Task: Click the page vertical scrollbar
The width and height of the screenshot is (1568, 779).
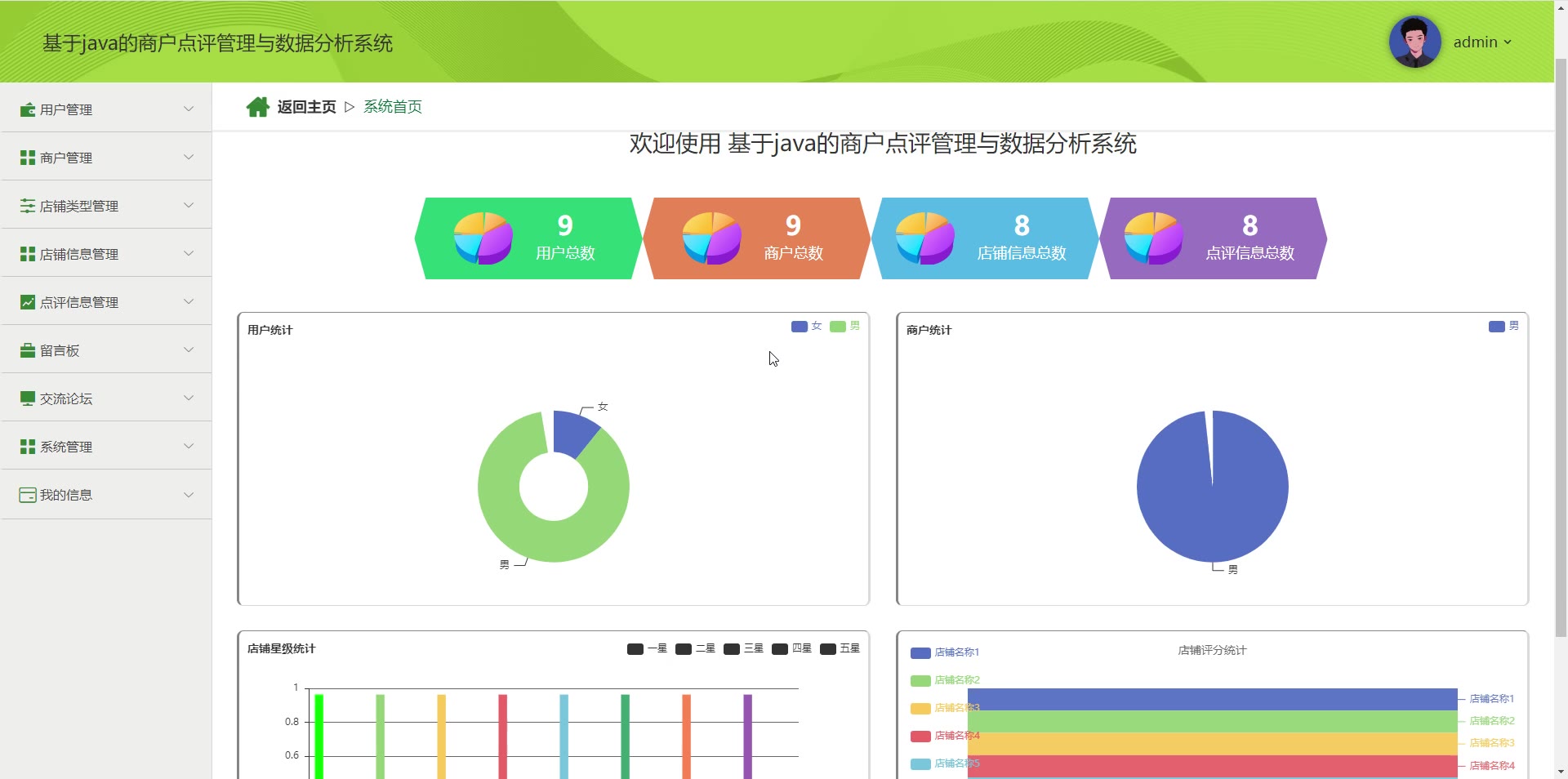Action: point(1561,347)
